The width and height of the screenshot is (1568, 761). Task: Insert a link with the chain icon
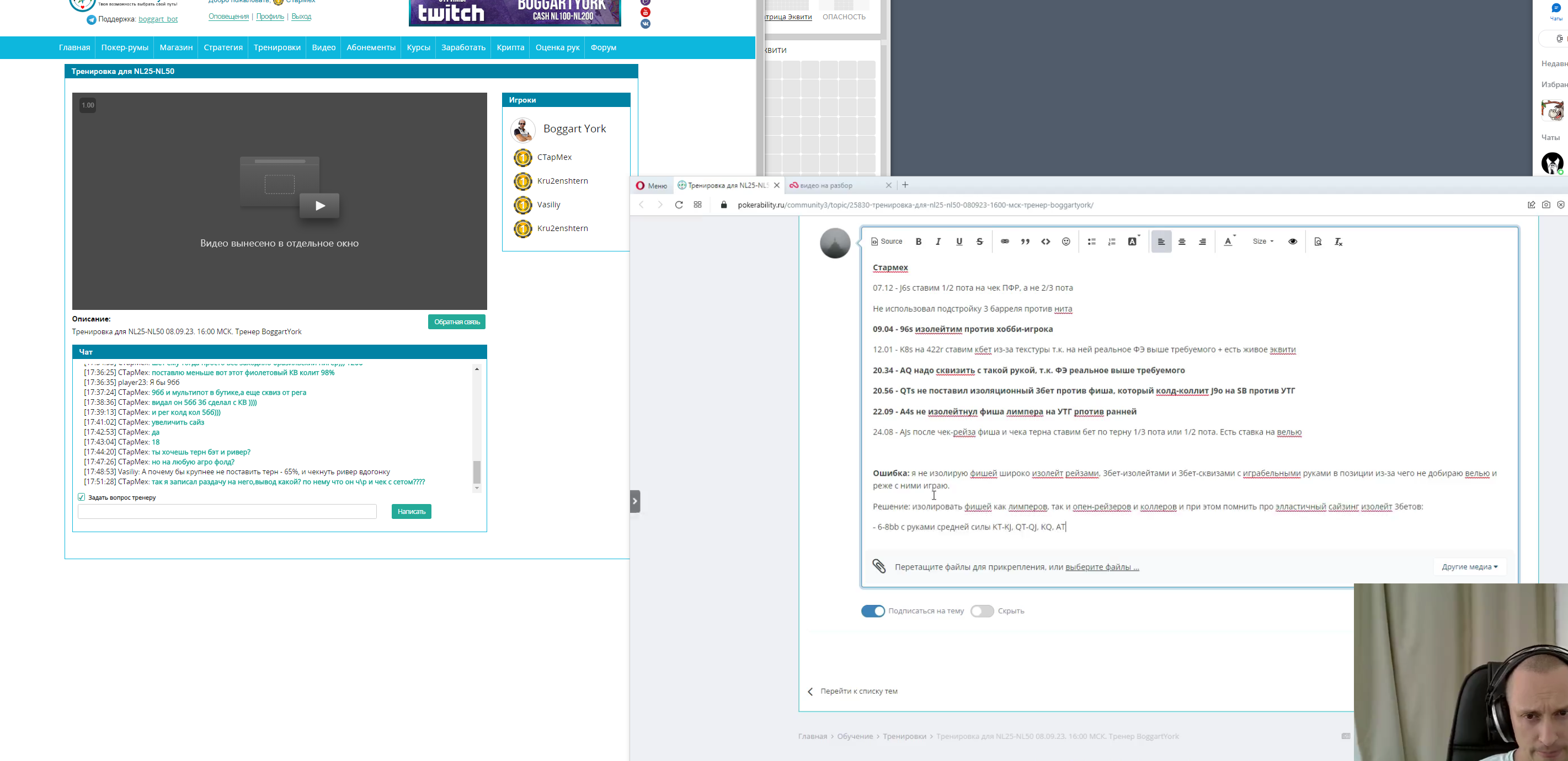(1005, 242)
